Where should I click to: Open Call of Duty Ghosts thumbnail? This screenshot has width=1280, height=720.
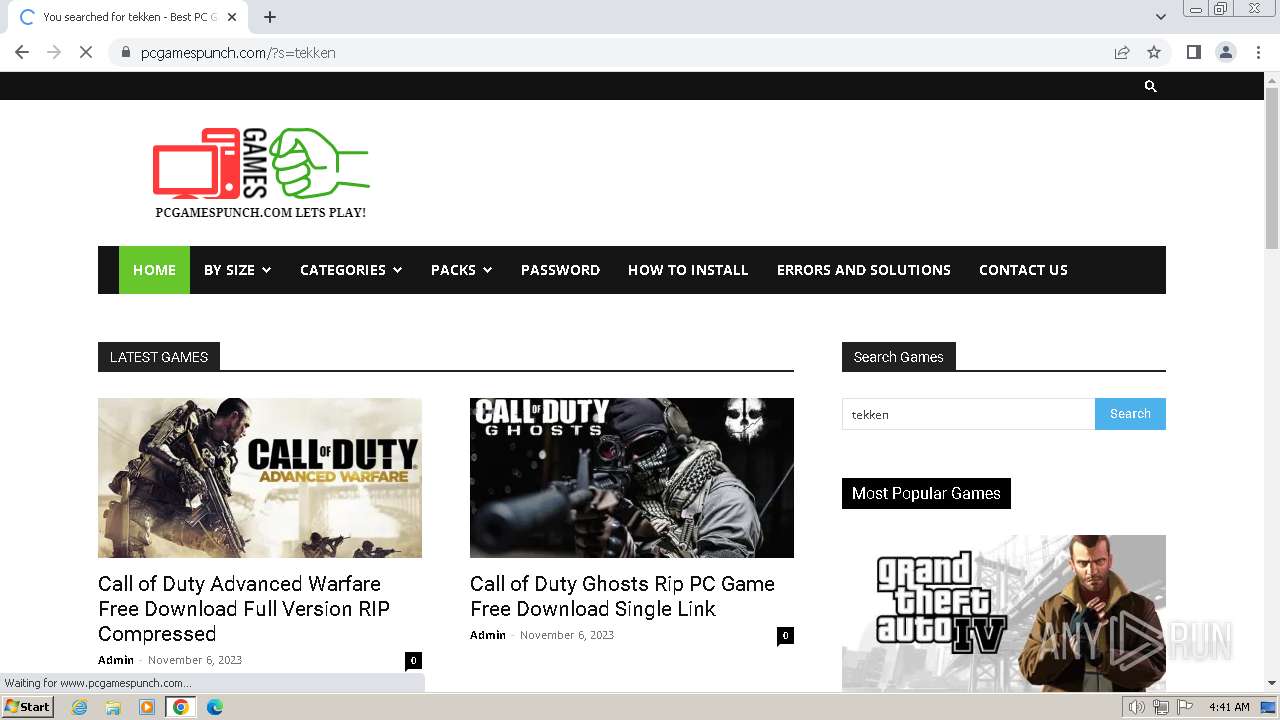(x=632, y=478)
